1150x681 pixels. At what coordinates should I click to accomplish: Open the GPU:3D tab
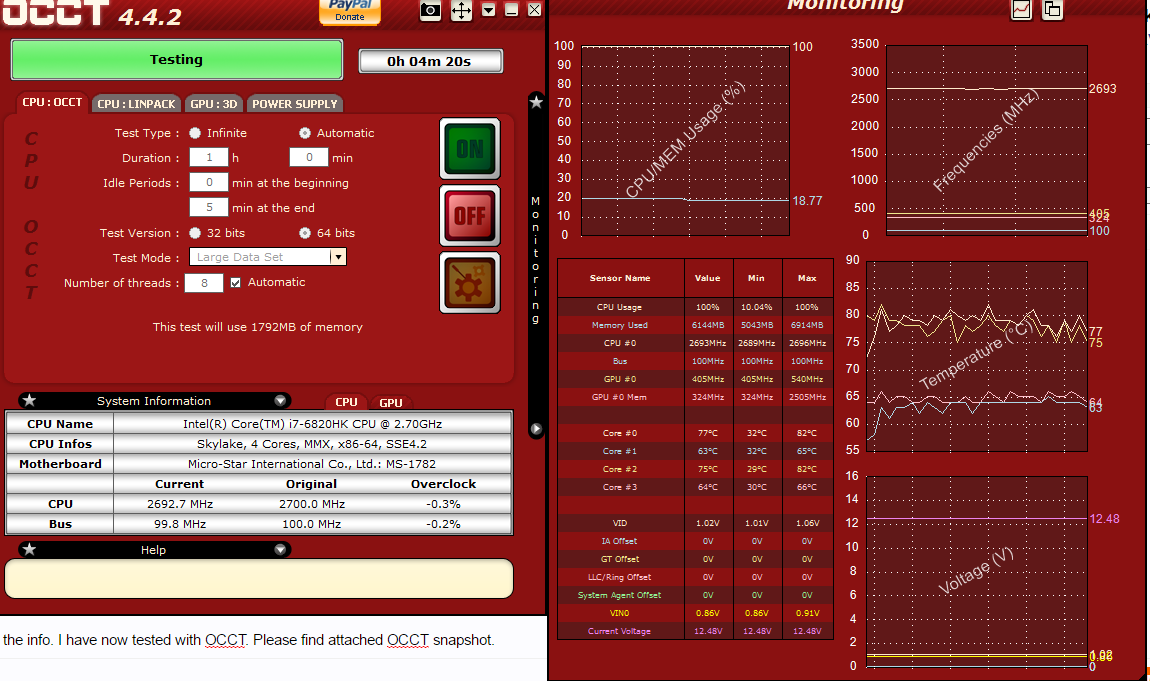coord(213,104)
